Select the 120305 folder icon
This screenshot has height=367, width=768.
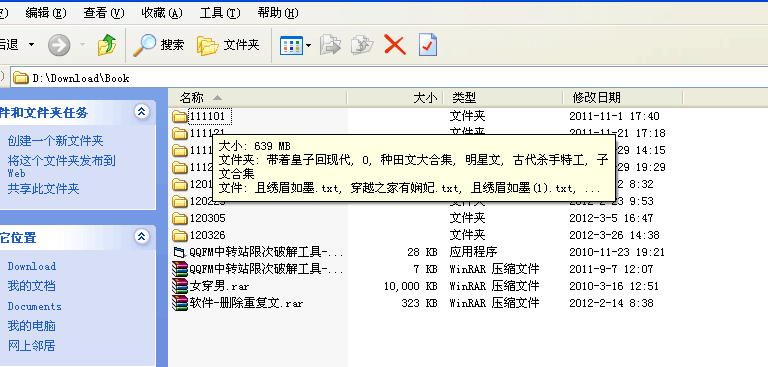[x=180, y=218]
